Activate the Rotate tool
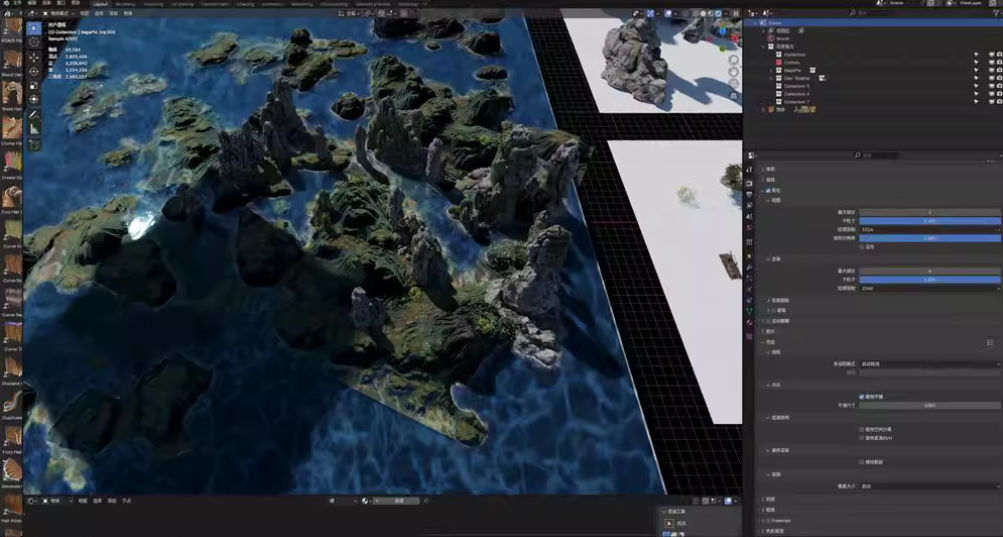This screenshot has height=537, width=1003. point(34,71)
